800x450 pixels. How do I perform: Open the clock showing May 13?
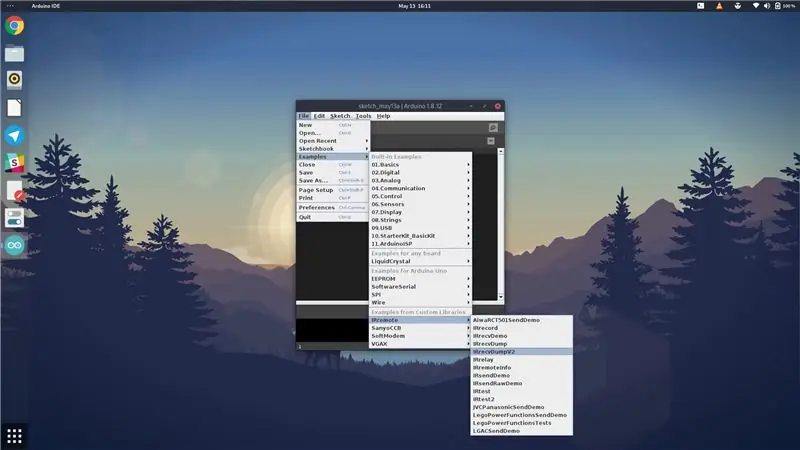414,6
